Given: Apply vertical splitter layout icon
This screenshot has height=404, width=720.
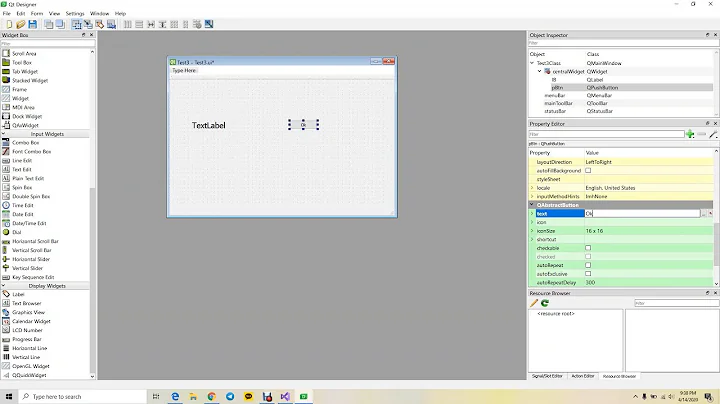Looking at the screenshot, I should coord(162,24).
